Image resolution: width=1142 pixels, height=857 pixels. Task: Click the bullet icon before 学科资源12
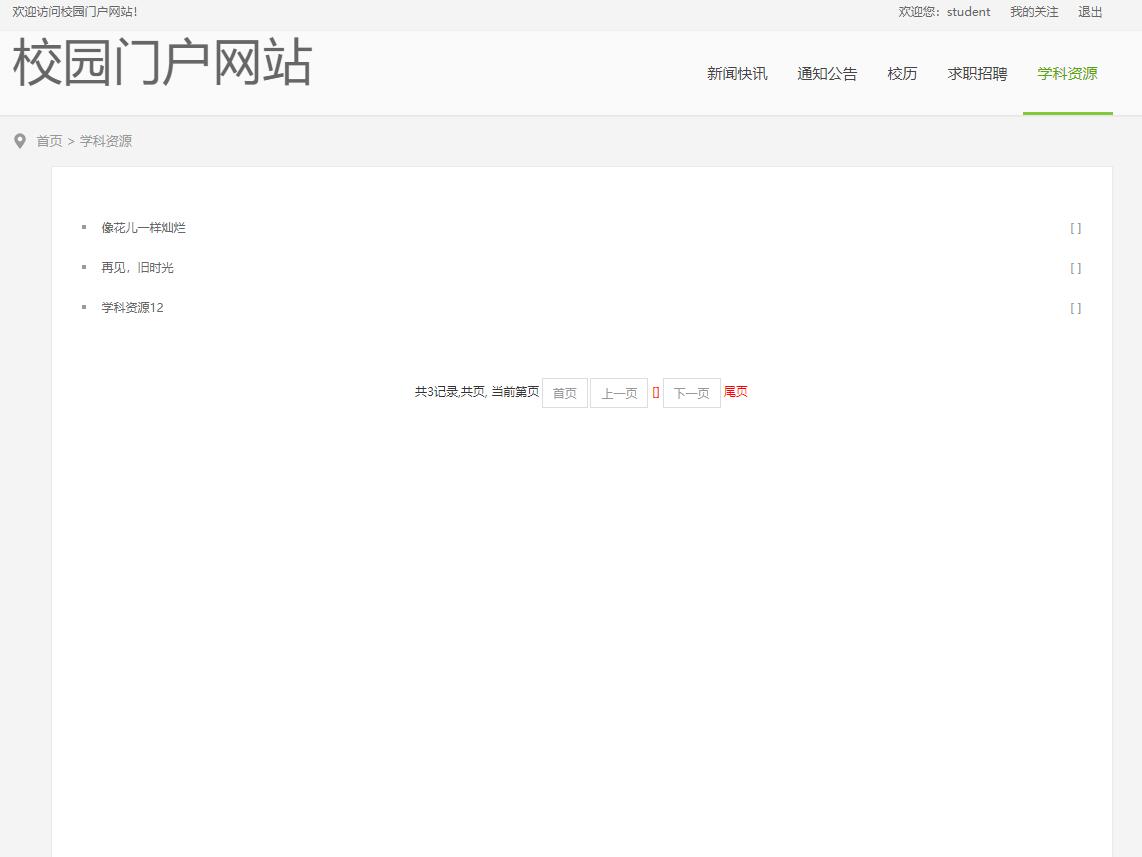click(84, 307)
